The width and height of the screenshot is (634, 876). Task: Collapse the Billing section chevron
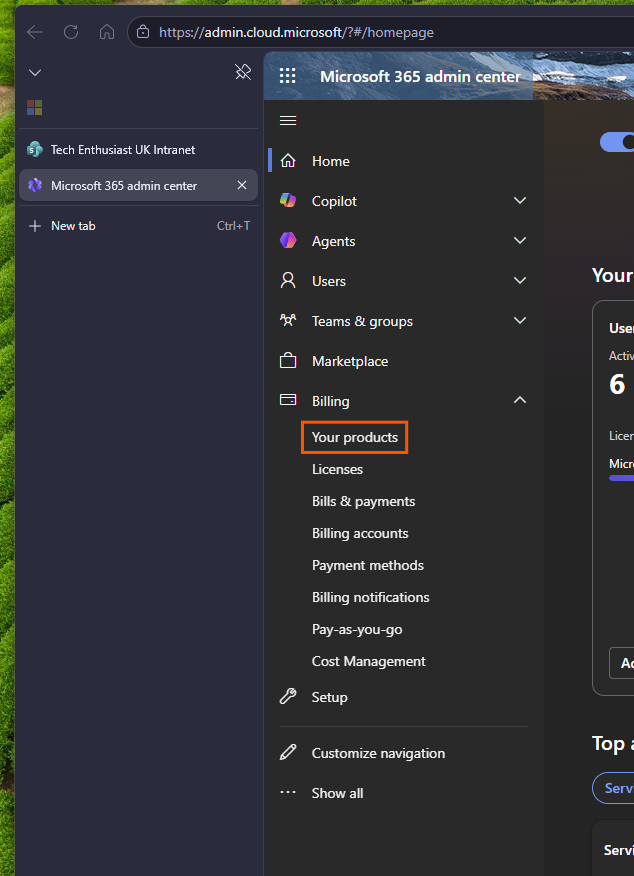pyautogui.click(x=520, y=400)
